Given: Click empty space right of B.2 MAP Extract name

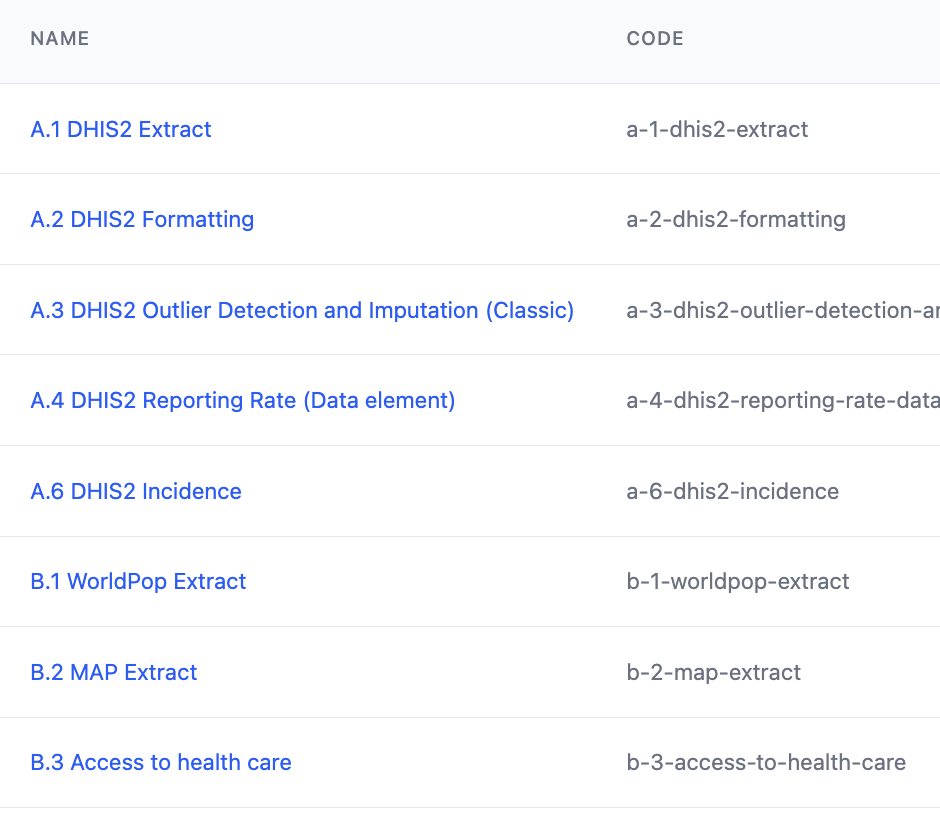Looking at the screenshot, I should [x=400, y=673].
